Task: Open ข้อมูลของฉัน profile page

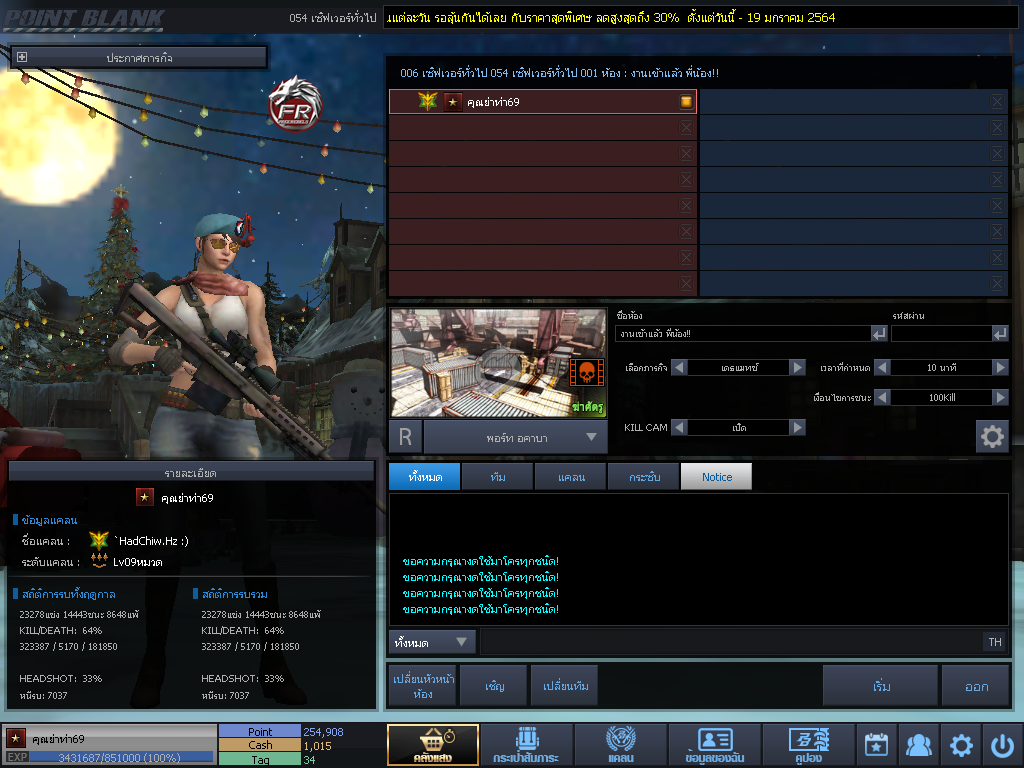Action: (x=714, y=744)
